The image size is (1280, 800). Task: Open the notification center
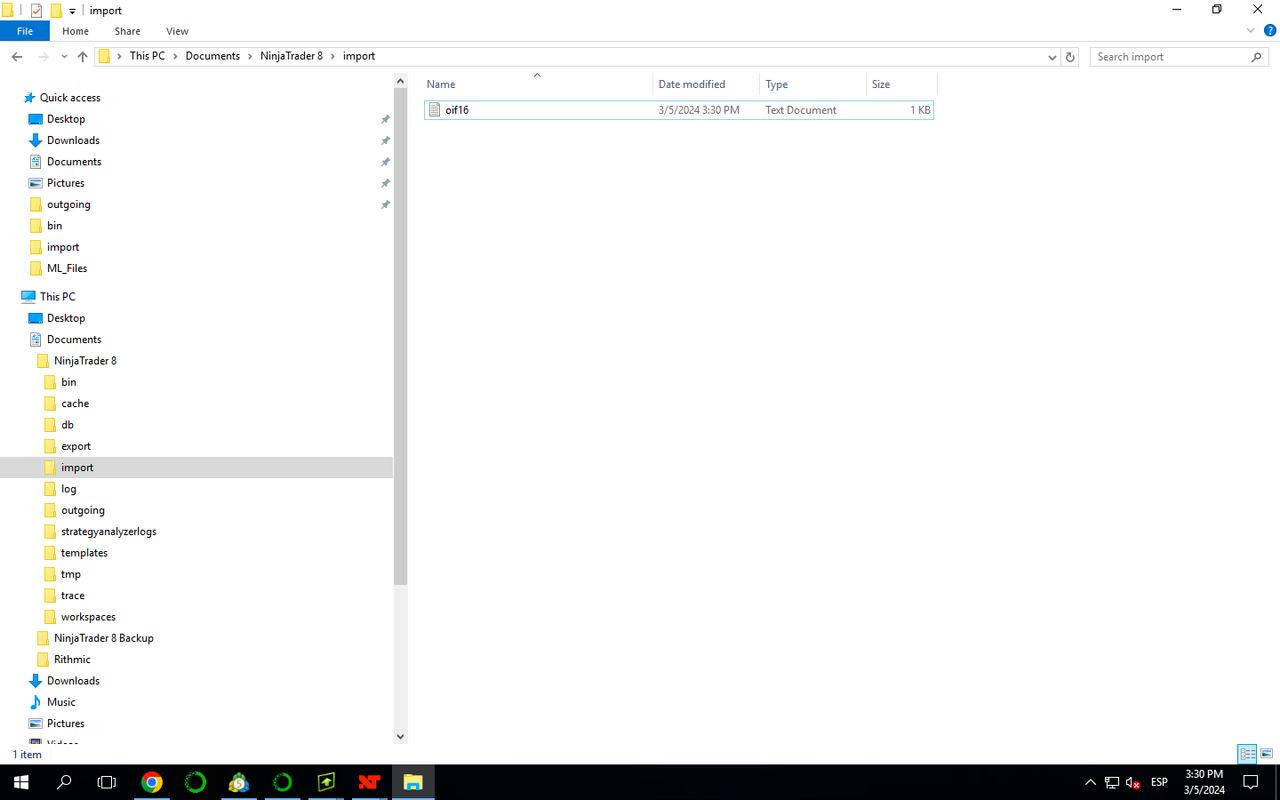pyautogui.click(x=1250, y=782)
